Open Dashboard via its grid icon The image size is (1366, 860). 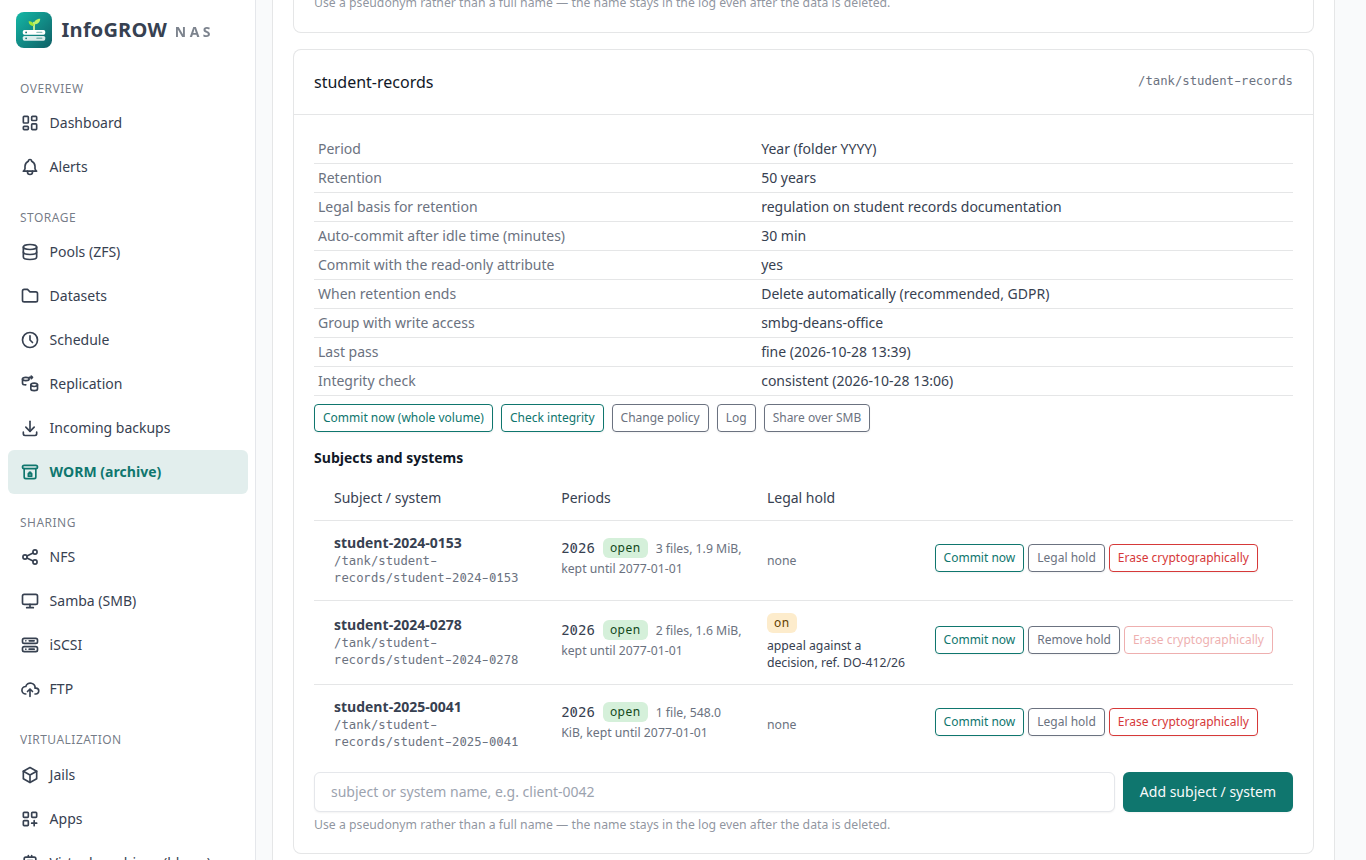click(x=30, y=123)
